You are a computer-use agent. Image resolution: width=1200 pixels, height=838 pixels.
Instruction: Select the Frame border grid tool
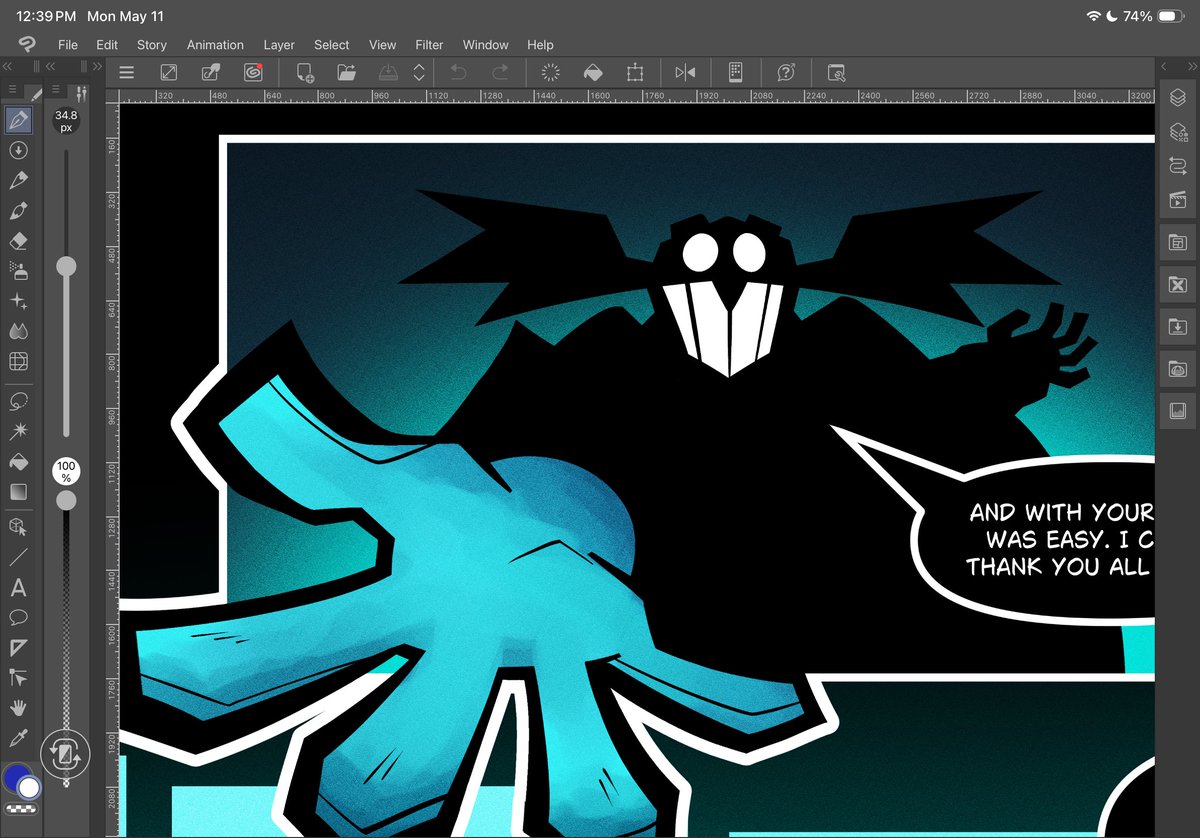coord(18,361)
